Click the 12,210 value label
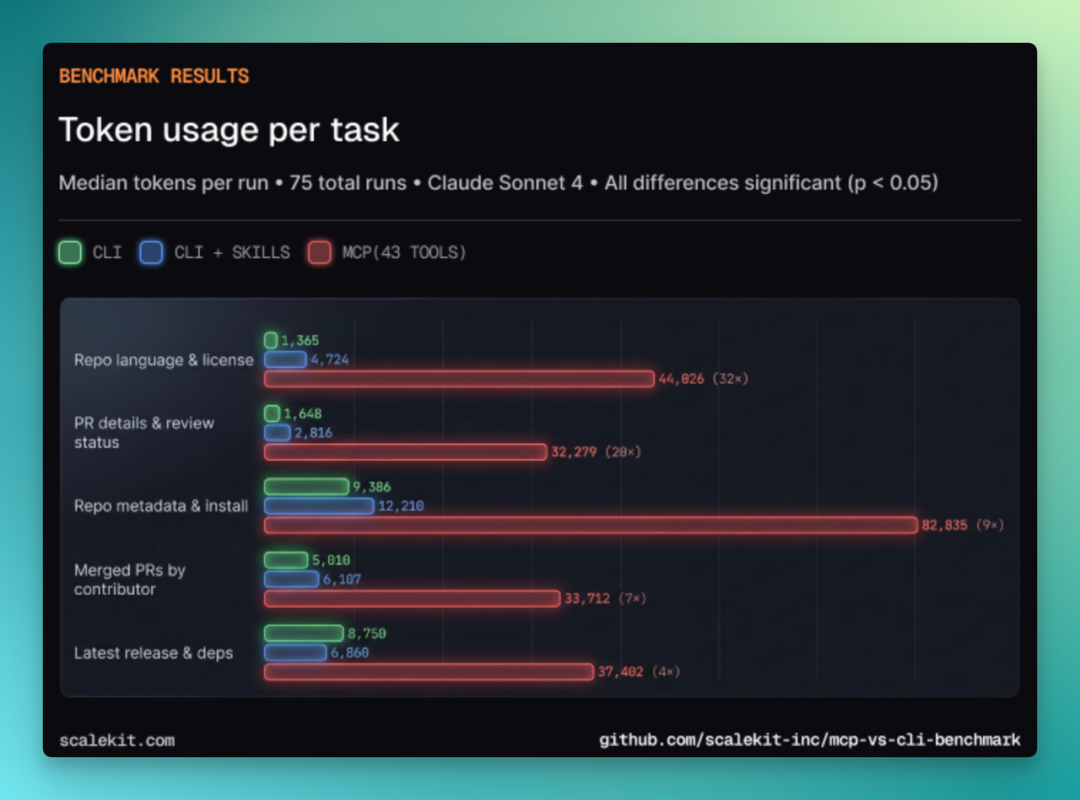The image size is (1080, 800). 401,506
